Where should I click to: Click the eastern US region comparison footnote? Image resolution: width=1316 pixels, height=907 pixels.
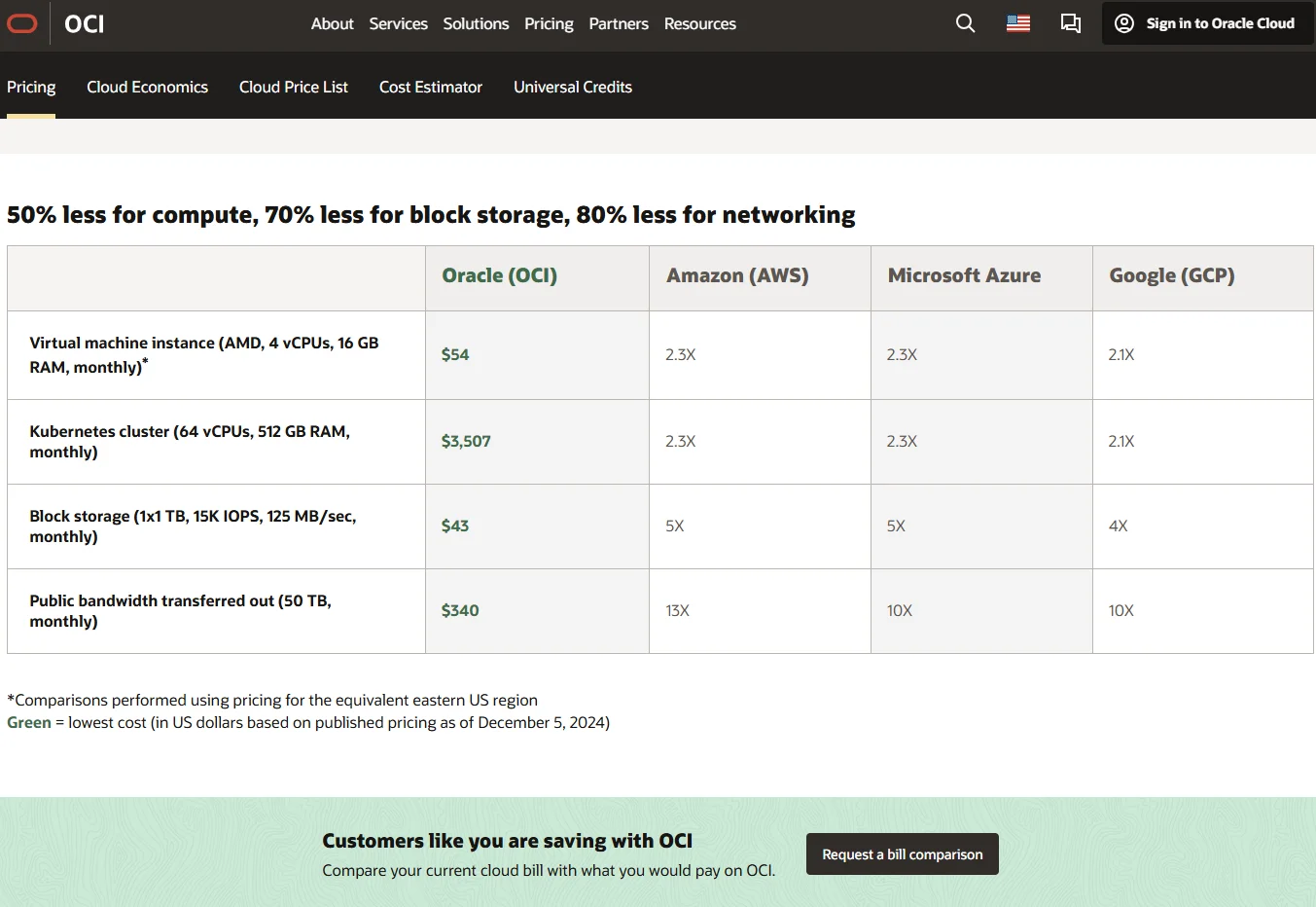272,700
